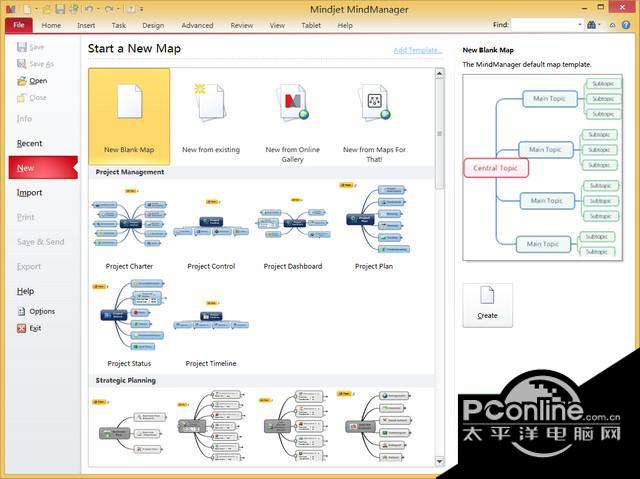Collapse the ribbon with the caret icon

(x=612, y=25)
